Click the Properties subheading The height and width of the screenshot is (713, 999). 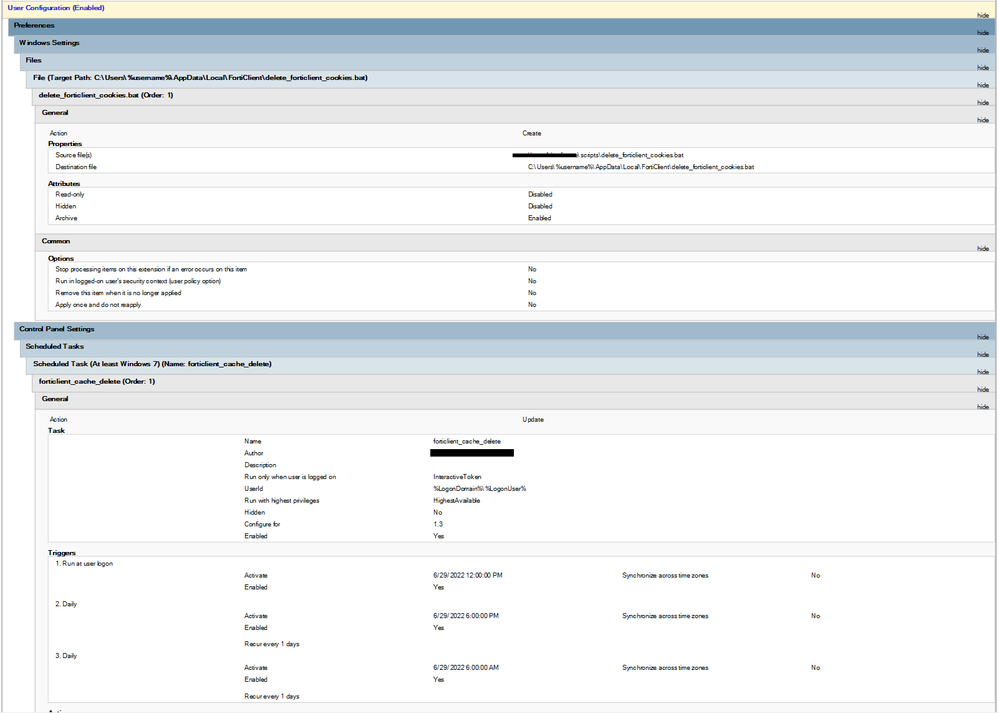65,144
